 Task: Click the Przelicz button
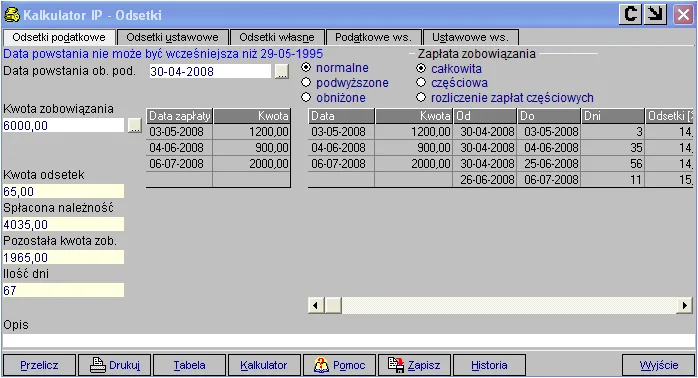pos(39,365)
